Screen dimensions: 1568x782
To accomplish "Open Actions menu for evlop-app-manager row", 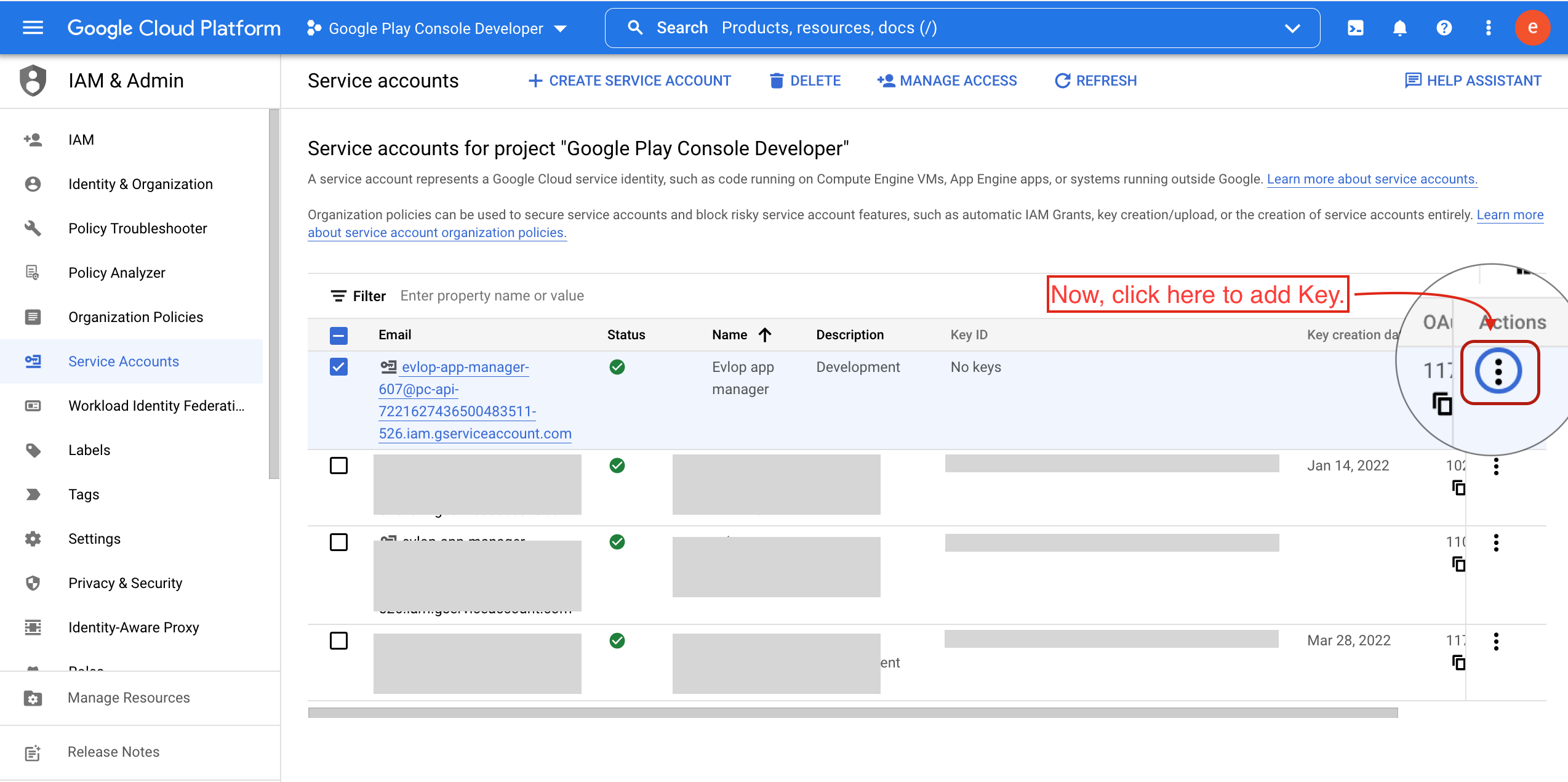I will (1498, 371).
